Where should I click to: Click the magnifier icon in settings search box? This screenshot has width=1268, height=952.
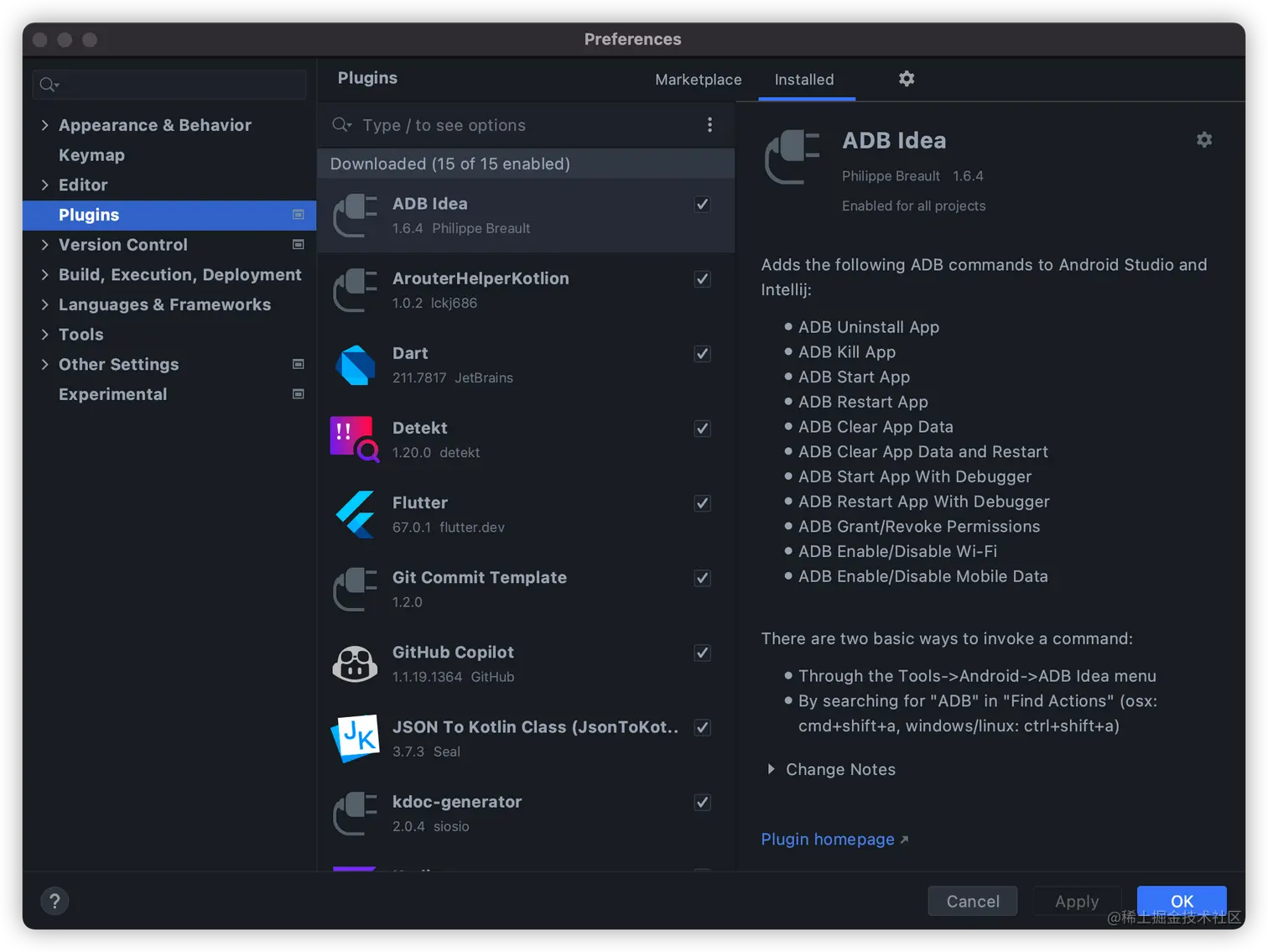49,85
